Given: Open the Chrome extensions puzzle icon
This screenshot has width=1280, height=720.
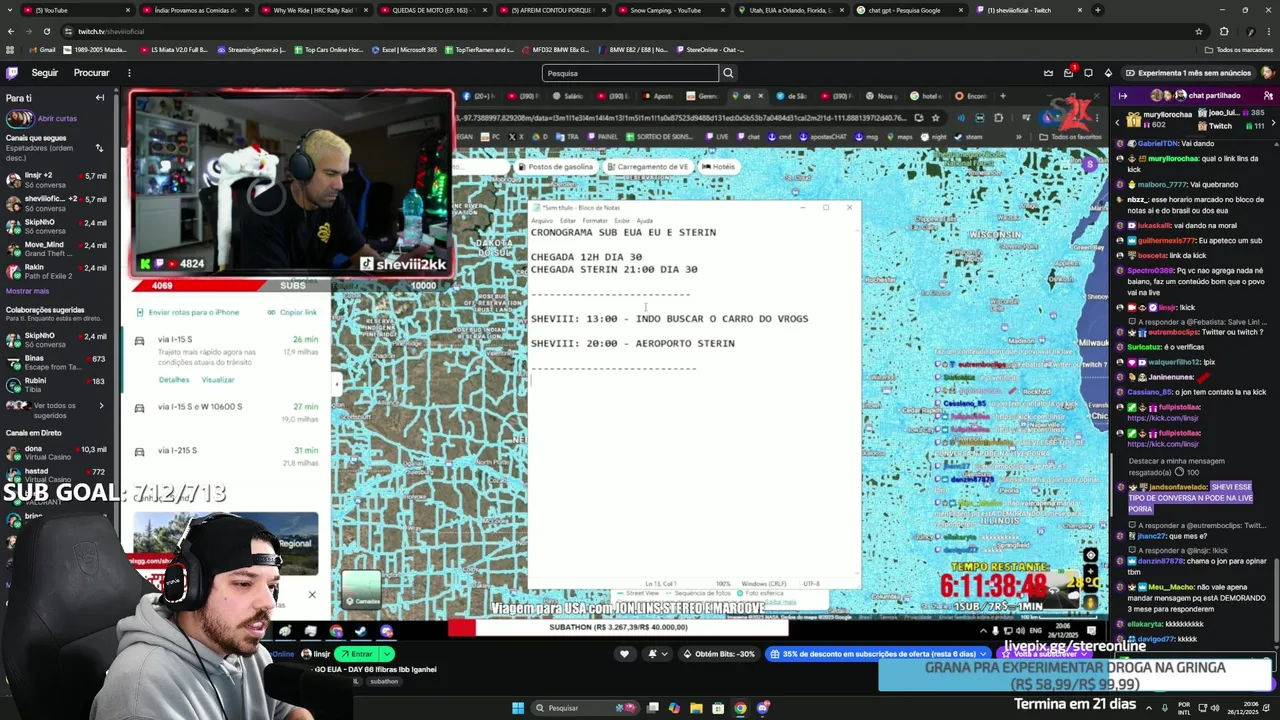Looking at the screenshot, I should tap(1224, 31).
